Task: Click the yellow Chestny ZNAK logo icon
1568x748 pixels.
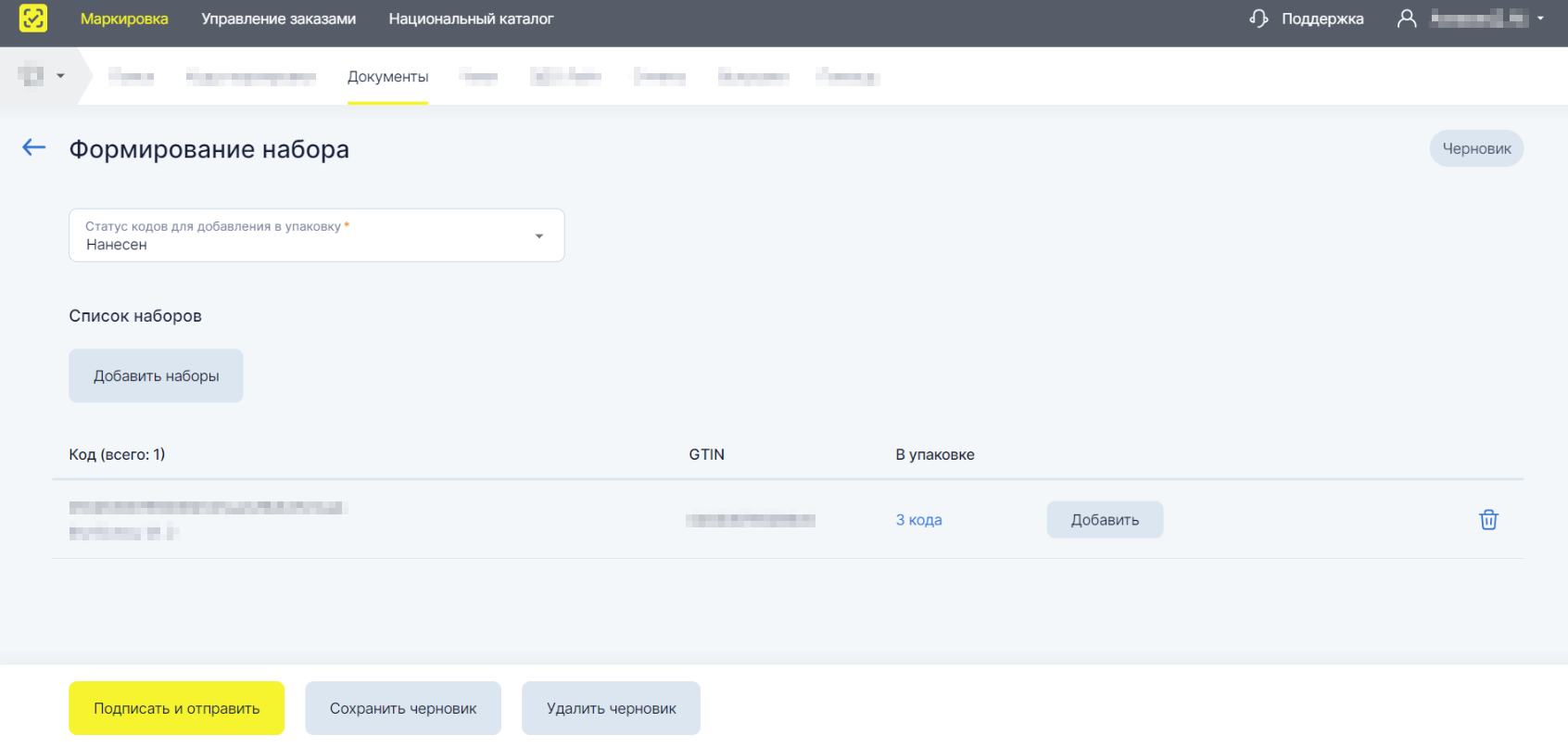Action: [33, 19]
